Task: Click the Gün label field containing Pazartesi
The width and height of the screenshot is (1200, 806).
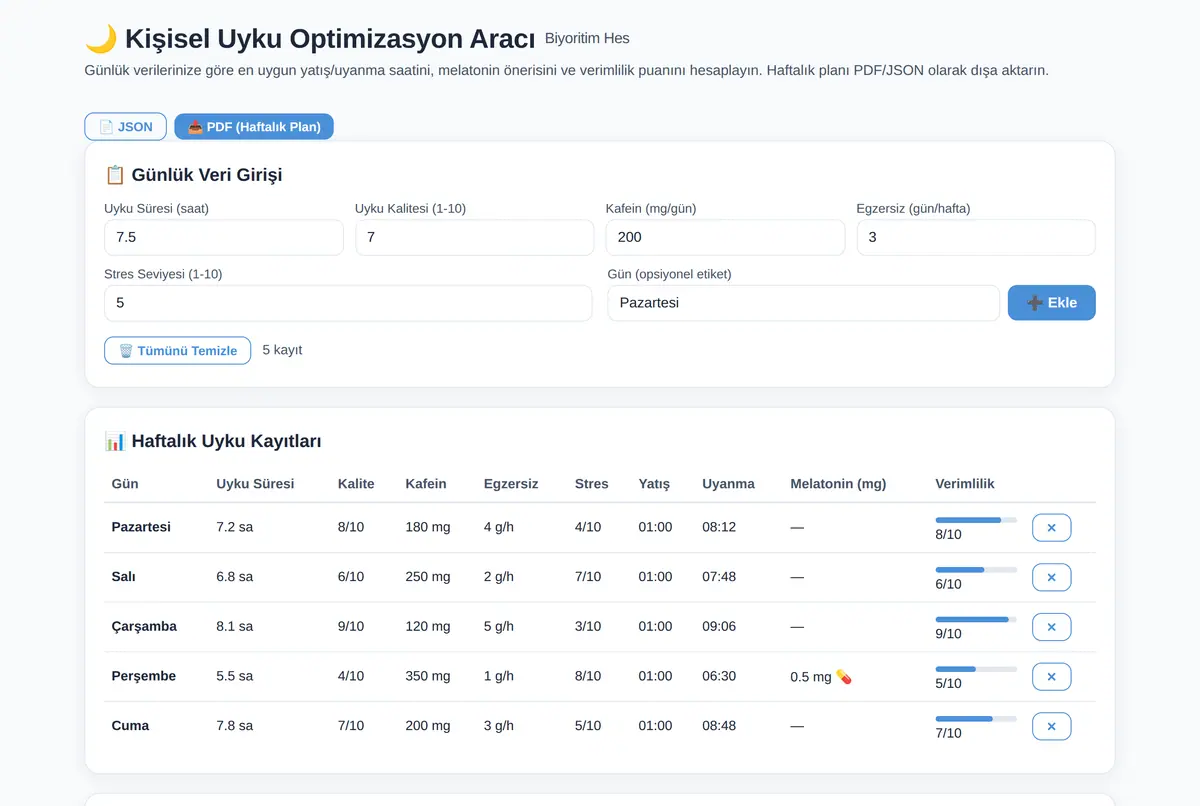Action: coord(803,303)
